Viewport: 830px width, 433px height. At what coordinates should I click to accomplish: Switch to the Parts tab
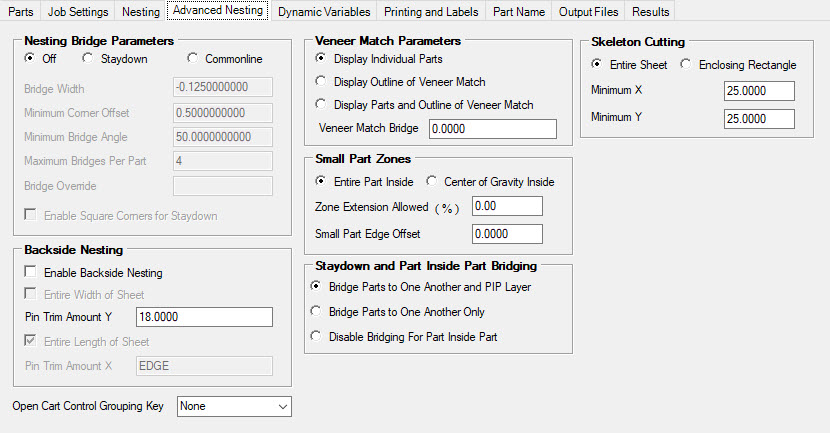[x=20, y=12]
